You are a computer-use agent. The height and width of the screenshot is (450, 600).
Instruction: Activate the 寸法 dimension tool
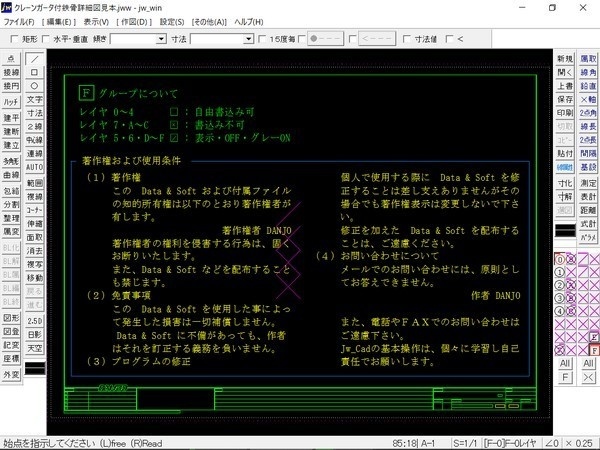[34, 113]
